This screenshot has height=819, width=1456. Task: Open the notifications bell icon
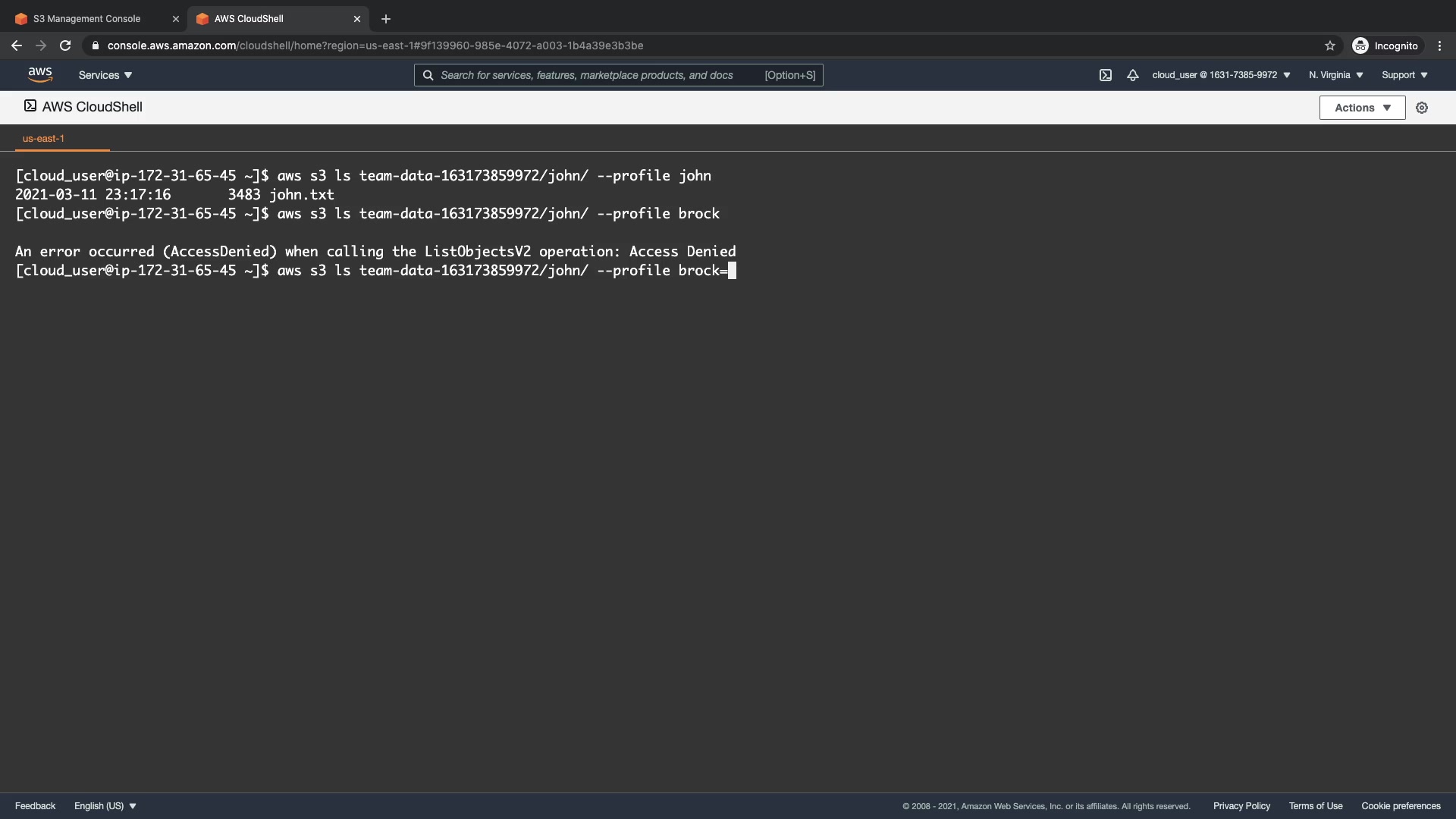tap(1132, 75)
